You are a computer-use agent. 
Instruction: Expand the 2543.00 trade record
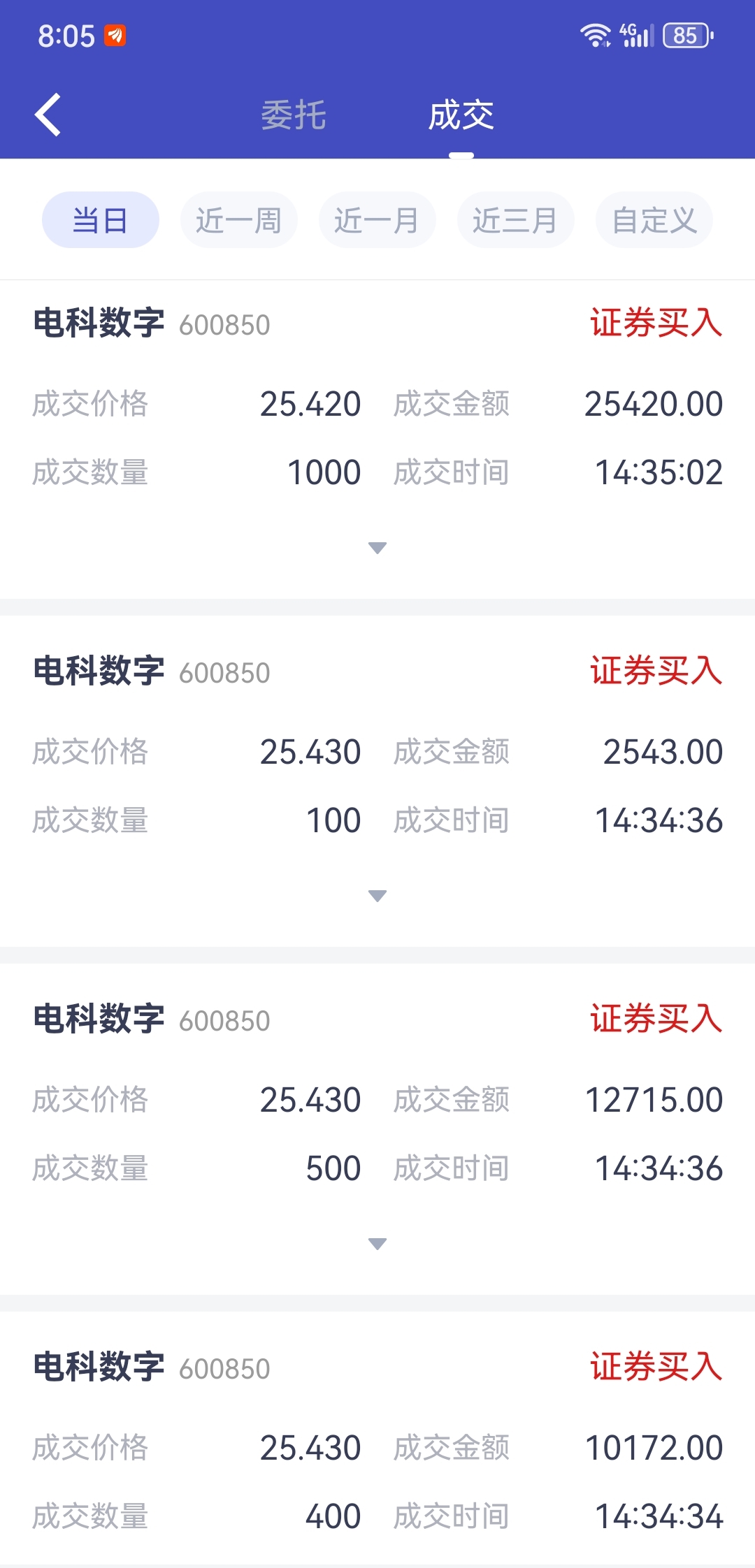click(377, 896)
